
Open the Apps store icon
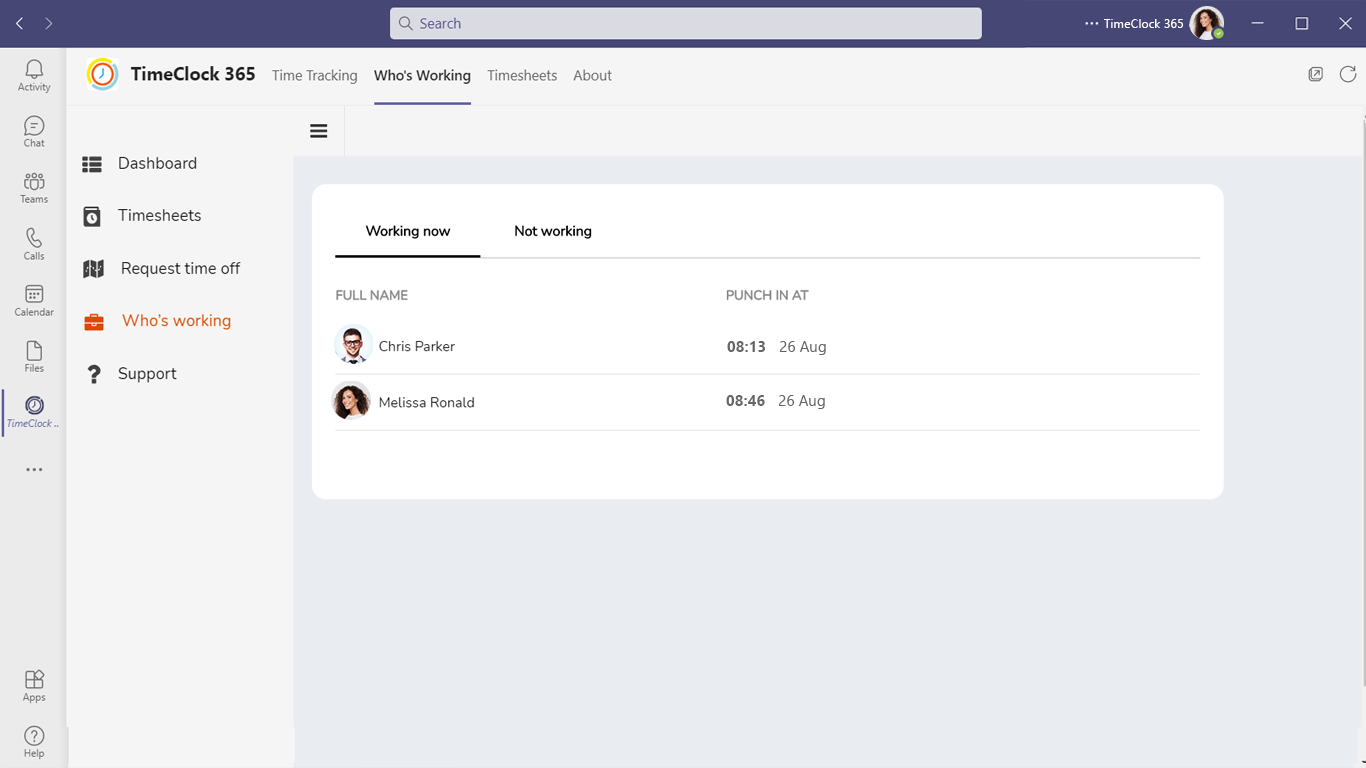tap(34, 685)
